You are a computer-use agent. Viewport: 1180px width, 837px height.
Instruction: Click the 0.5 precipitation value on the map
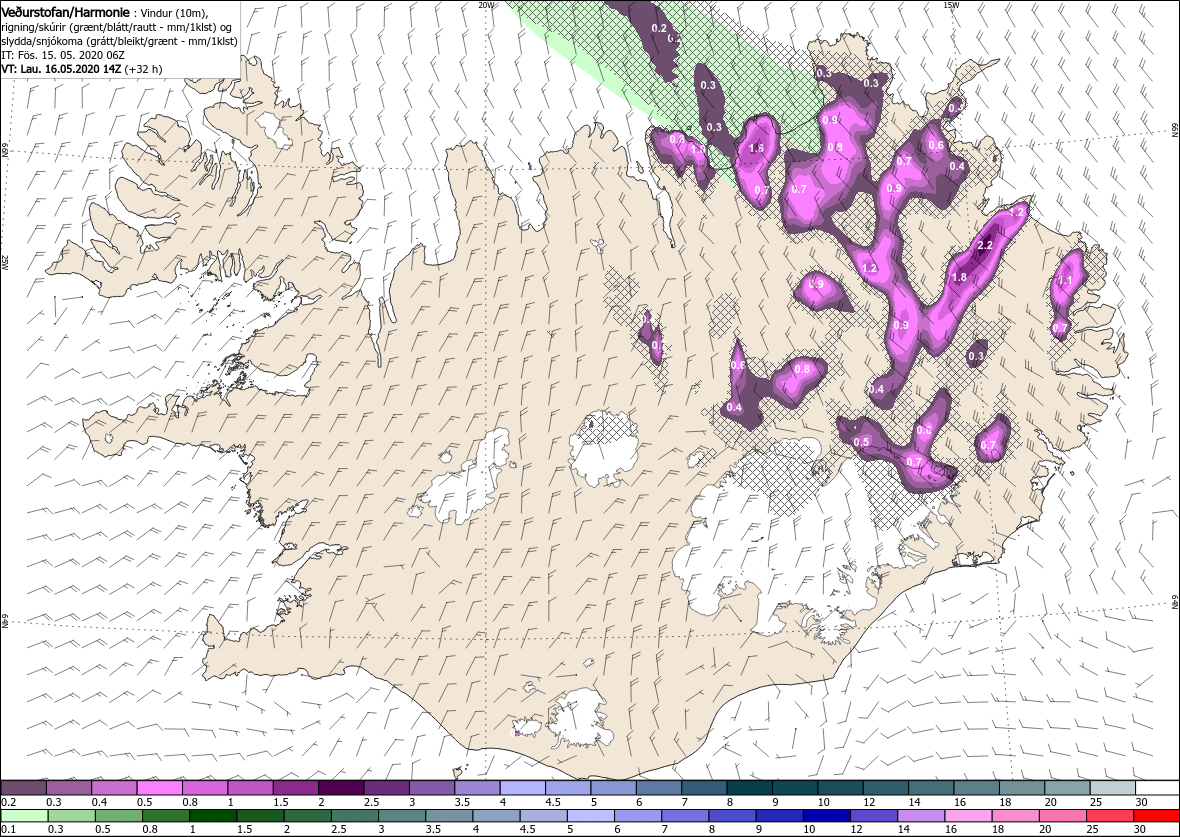pos(862,442)
